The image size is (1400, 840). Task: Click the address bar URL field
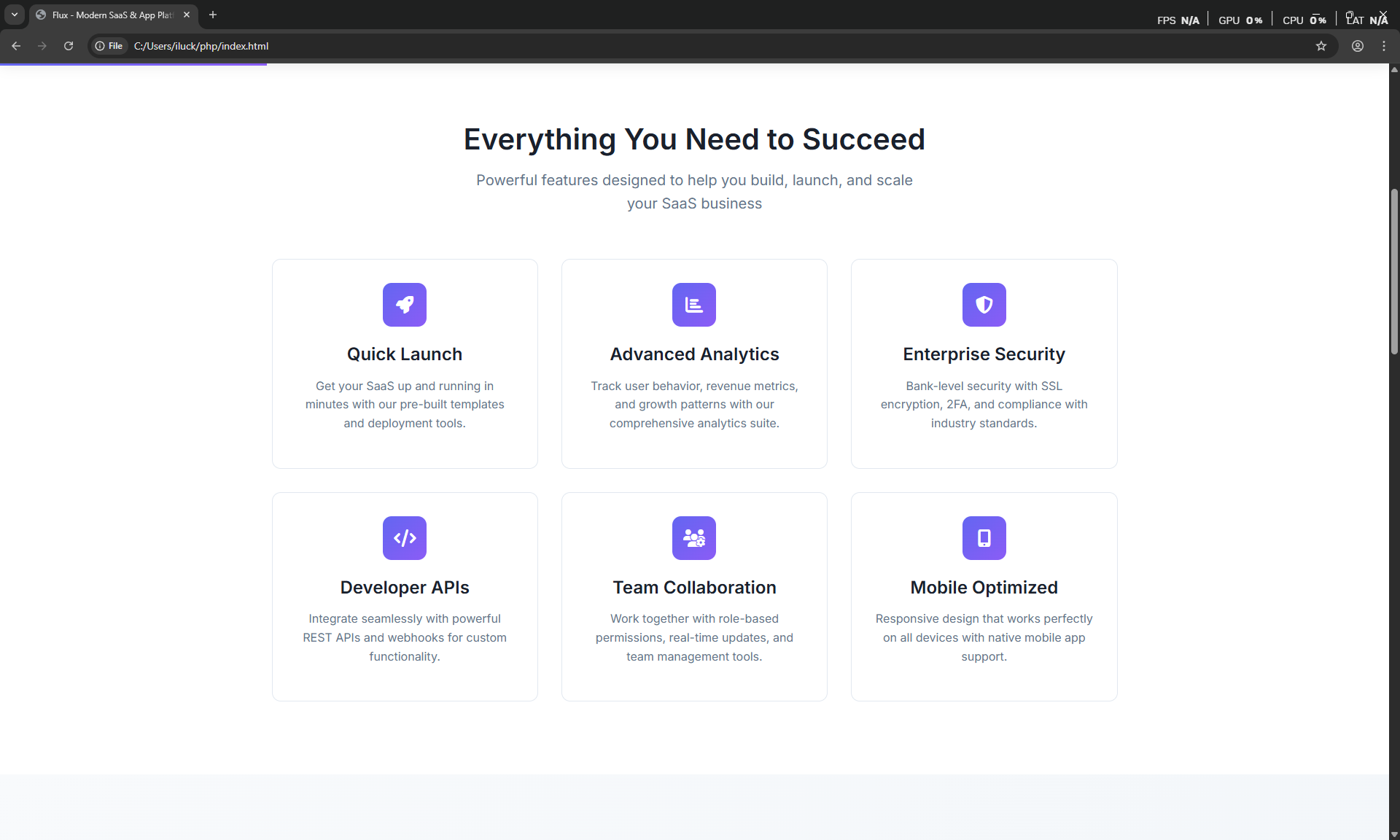pyautogui.click(x=510, y=46)
